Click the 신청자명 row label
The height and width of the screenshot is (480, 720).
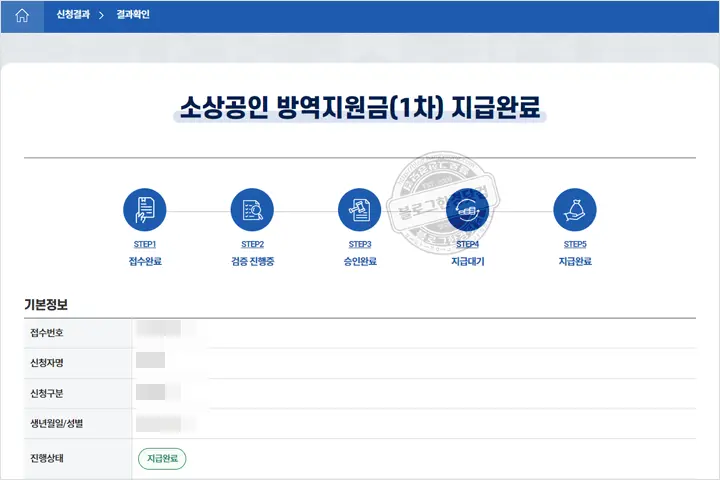(47, 363)
